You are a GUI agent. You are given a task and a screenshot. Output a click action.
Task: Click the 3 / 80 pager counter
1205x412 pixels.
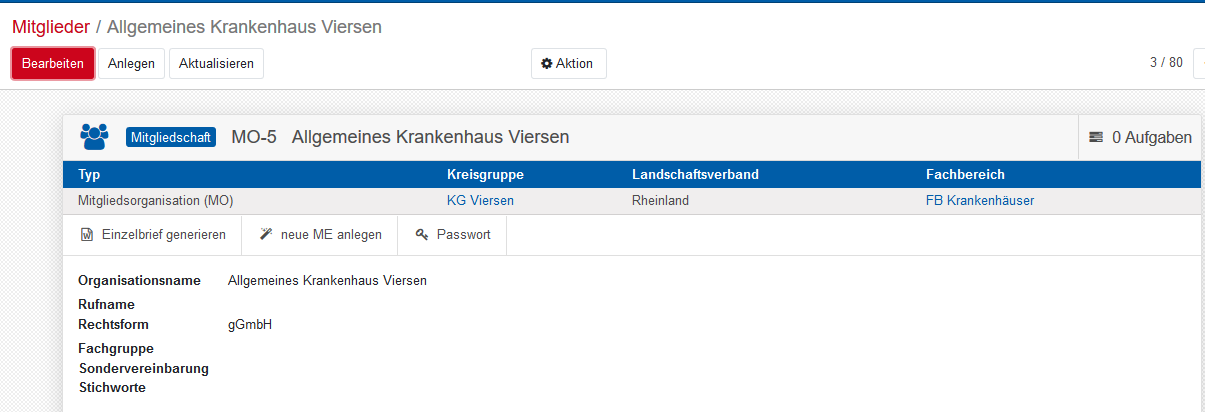(x=1166, y=63)
